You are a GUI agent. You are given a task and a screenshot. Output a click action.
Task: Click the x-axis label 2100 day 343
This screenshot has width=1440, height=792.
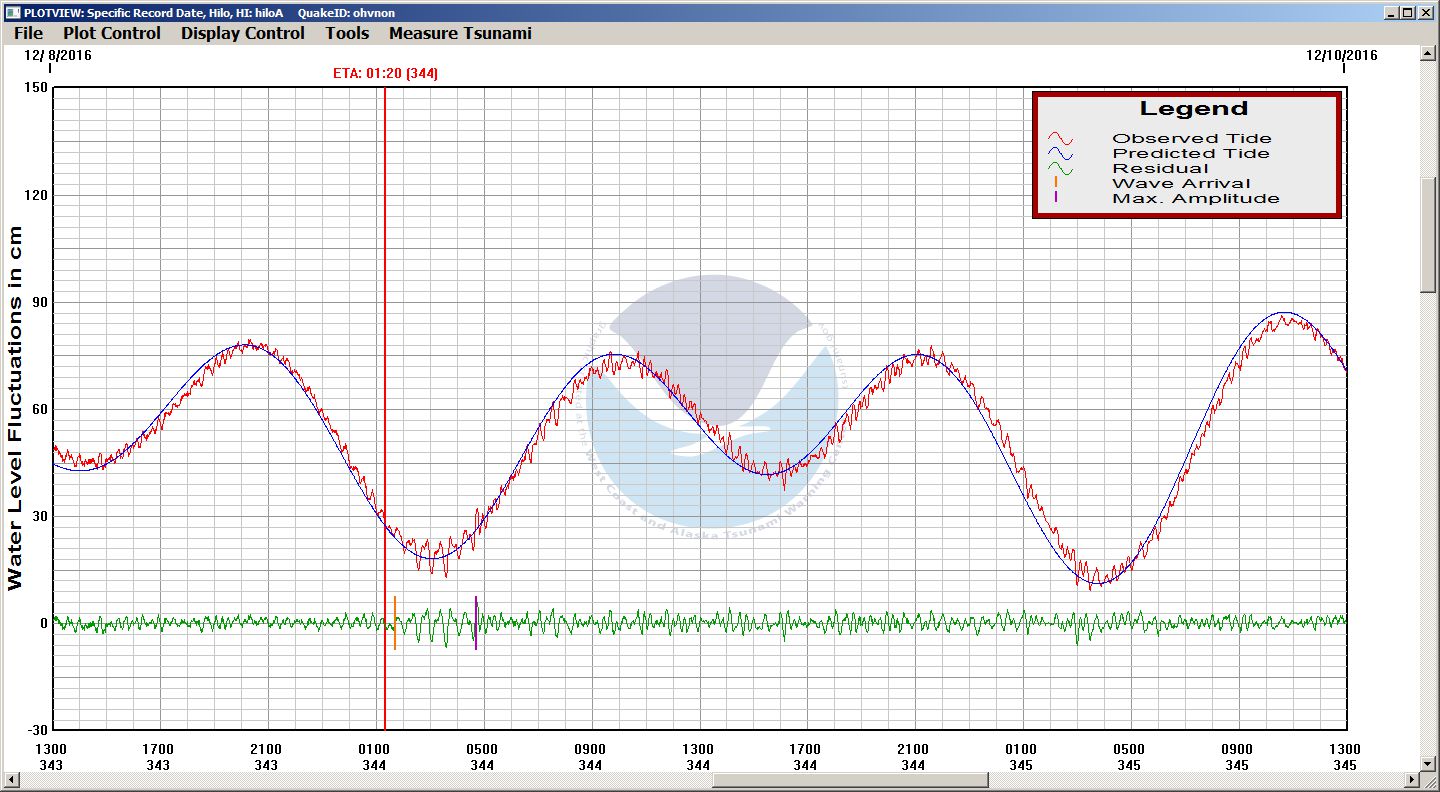(x=266, y=757)
